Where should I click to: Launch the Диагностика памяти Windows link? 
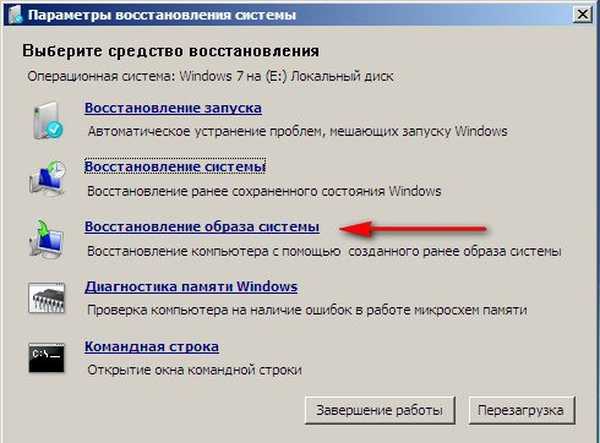point(191,287)
